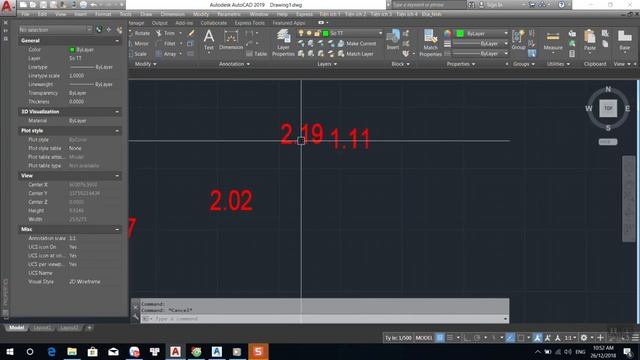The height and width of the screenshot is (360, 640).
Task: Click Make Current layer button
Action: 357,43
